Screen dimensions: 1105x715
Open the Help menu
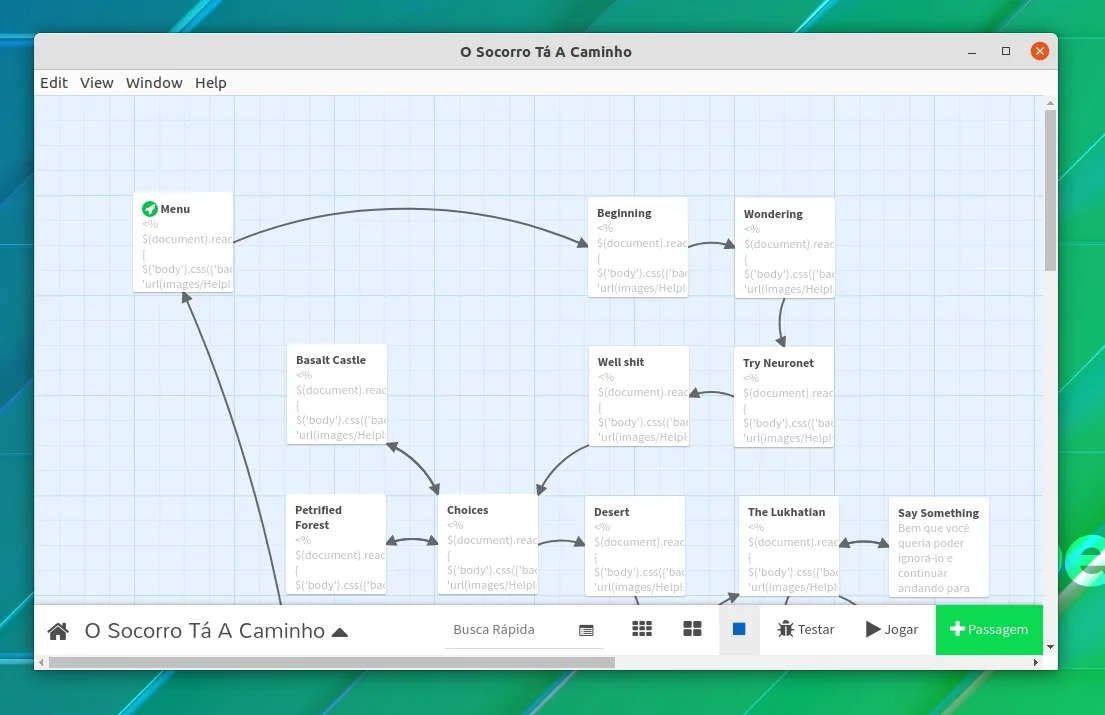click(211, 82)
